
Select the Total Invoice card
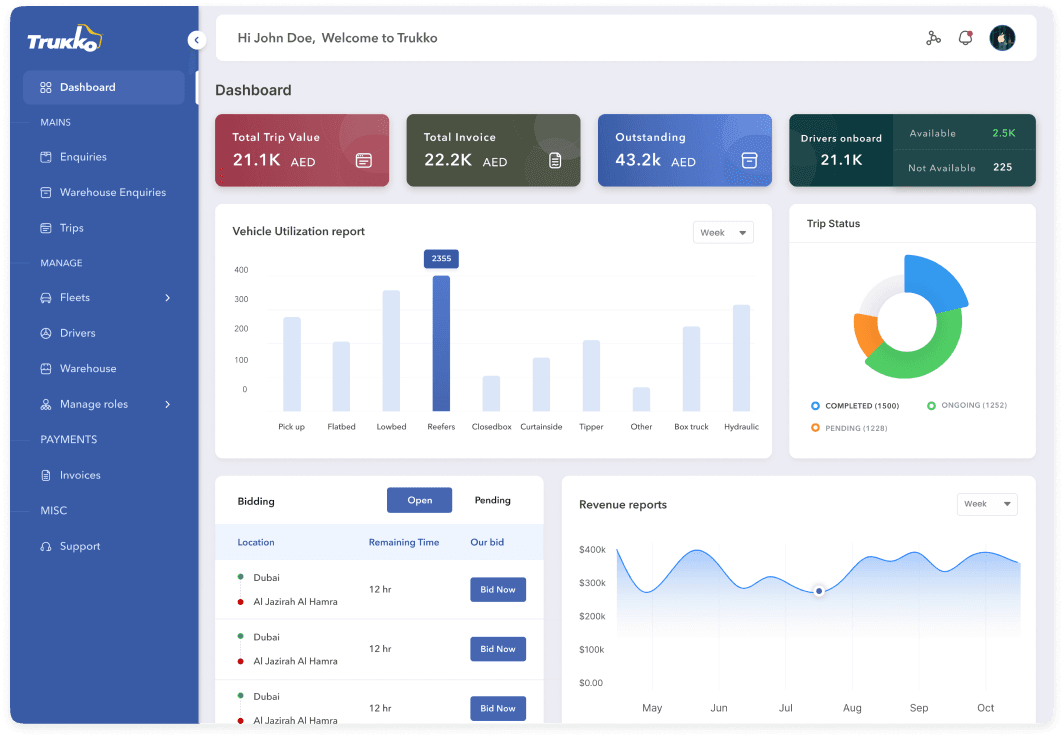tap(493, 151)
